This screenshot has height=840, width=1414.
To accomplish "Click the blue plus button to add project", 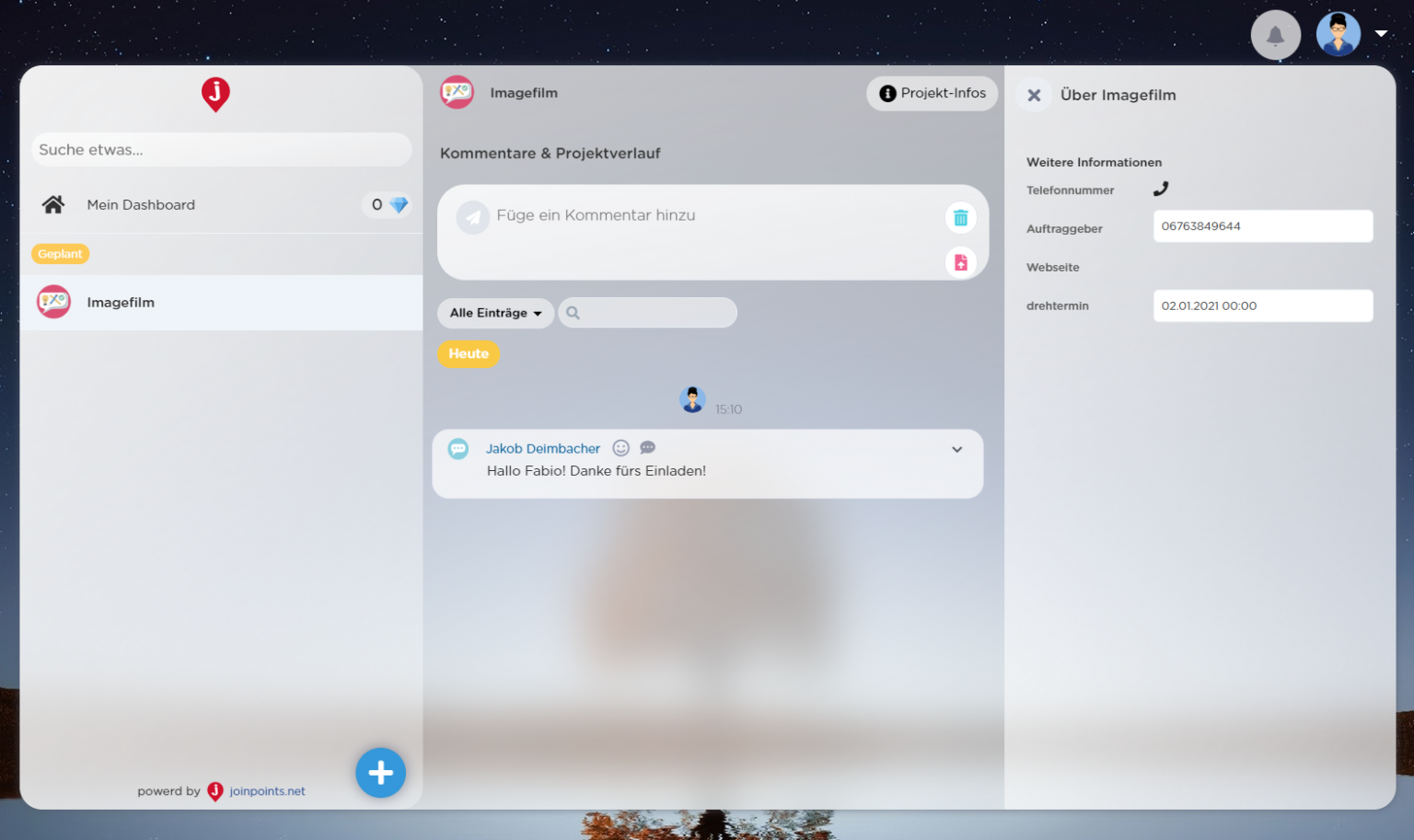I will tap(380, 773).
